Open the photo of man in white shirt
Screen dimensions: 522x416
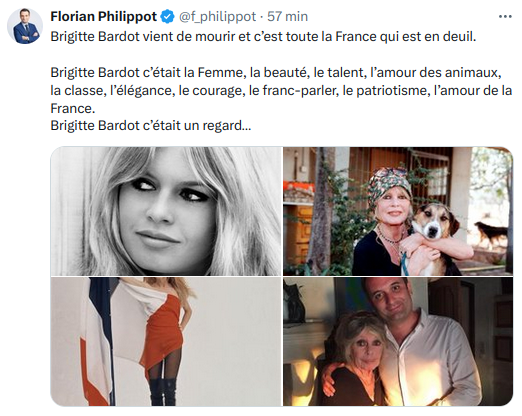pos(398,342)
